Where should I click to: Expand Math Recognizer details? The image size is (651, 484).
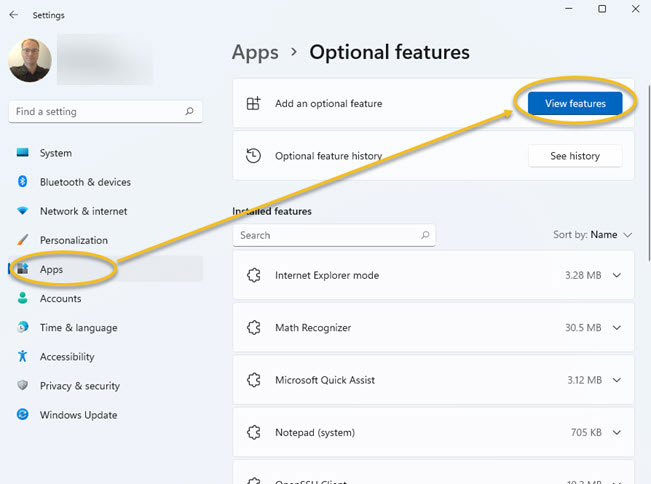click(x=617, y=328)
